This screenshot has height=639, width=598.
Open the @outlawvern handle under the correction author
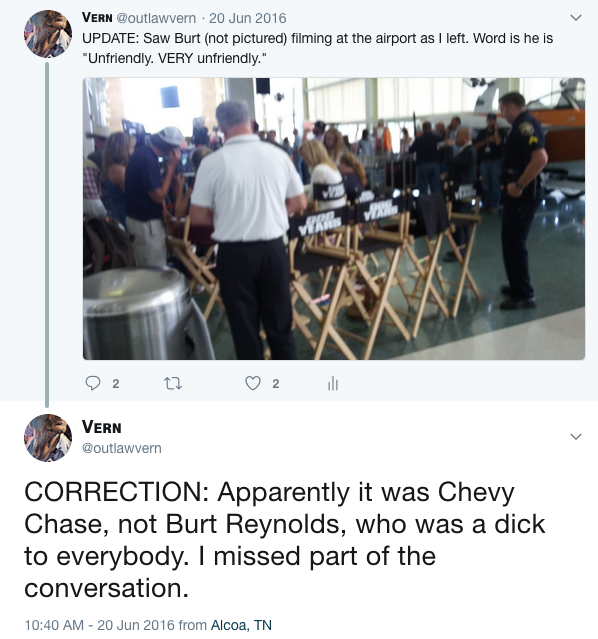click(121, 448)
